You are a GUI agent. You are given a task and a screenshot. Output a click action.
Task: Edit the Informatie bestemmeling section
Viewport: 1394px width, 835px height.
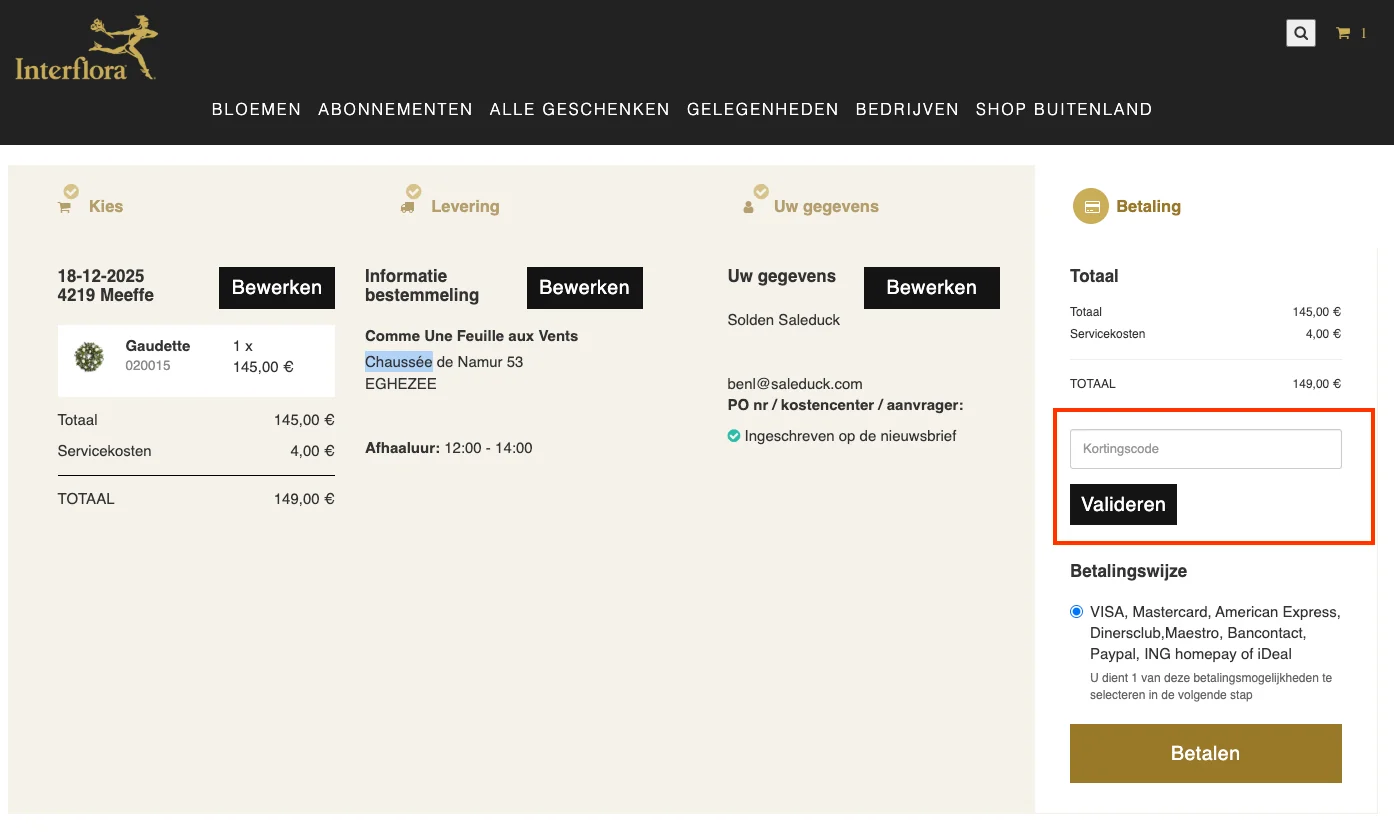[584, 288]
